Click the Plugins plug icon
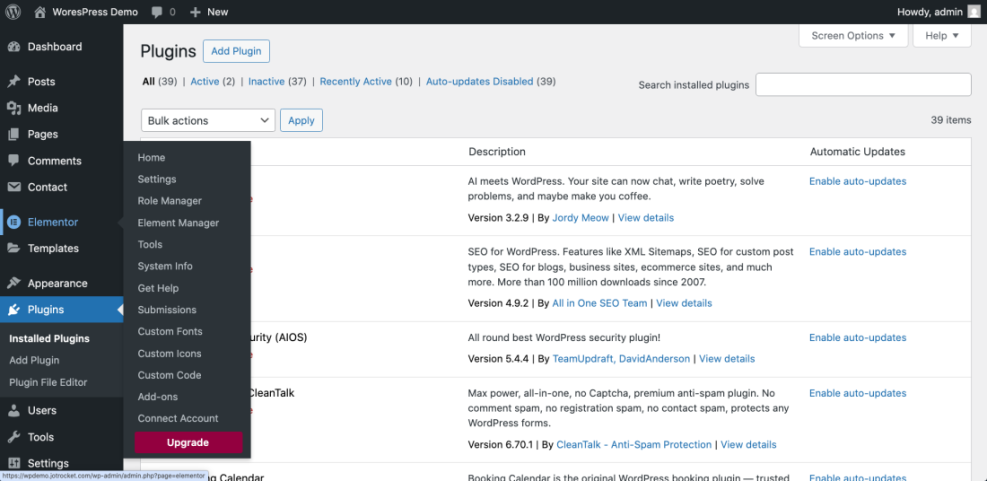 pyautogui.click(x=14, y=310)
